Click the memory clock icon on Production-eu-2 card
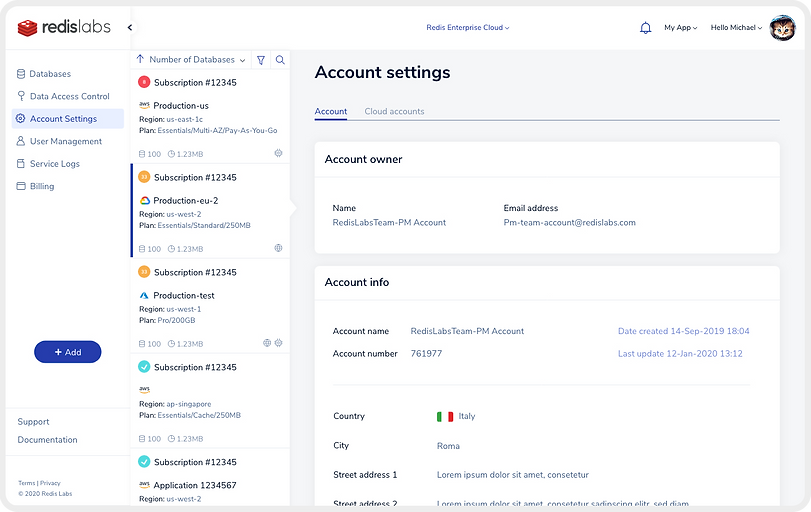This screenshot has width=811, height=512. [171, 249]
